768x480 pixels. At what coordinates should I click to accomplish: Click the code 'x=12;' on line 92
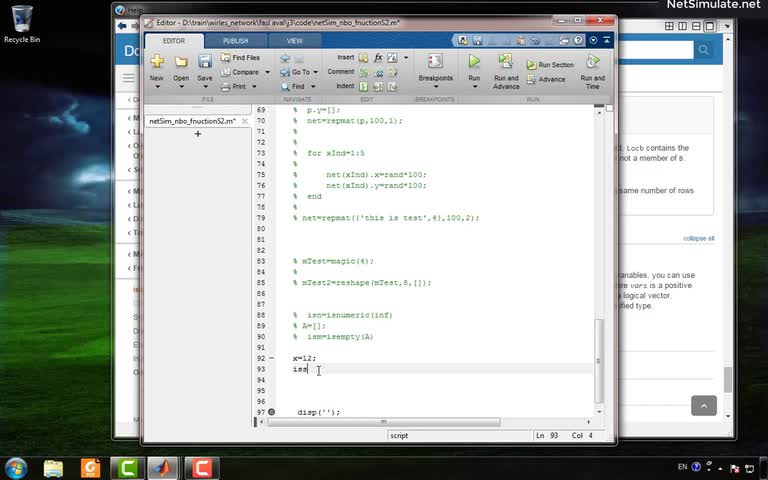click(x=304, y=358)
